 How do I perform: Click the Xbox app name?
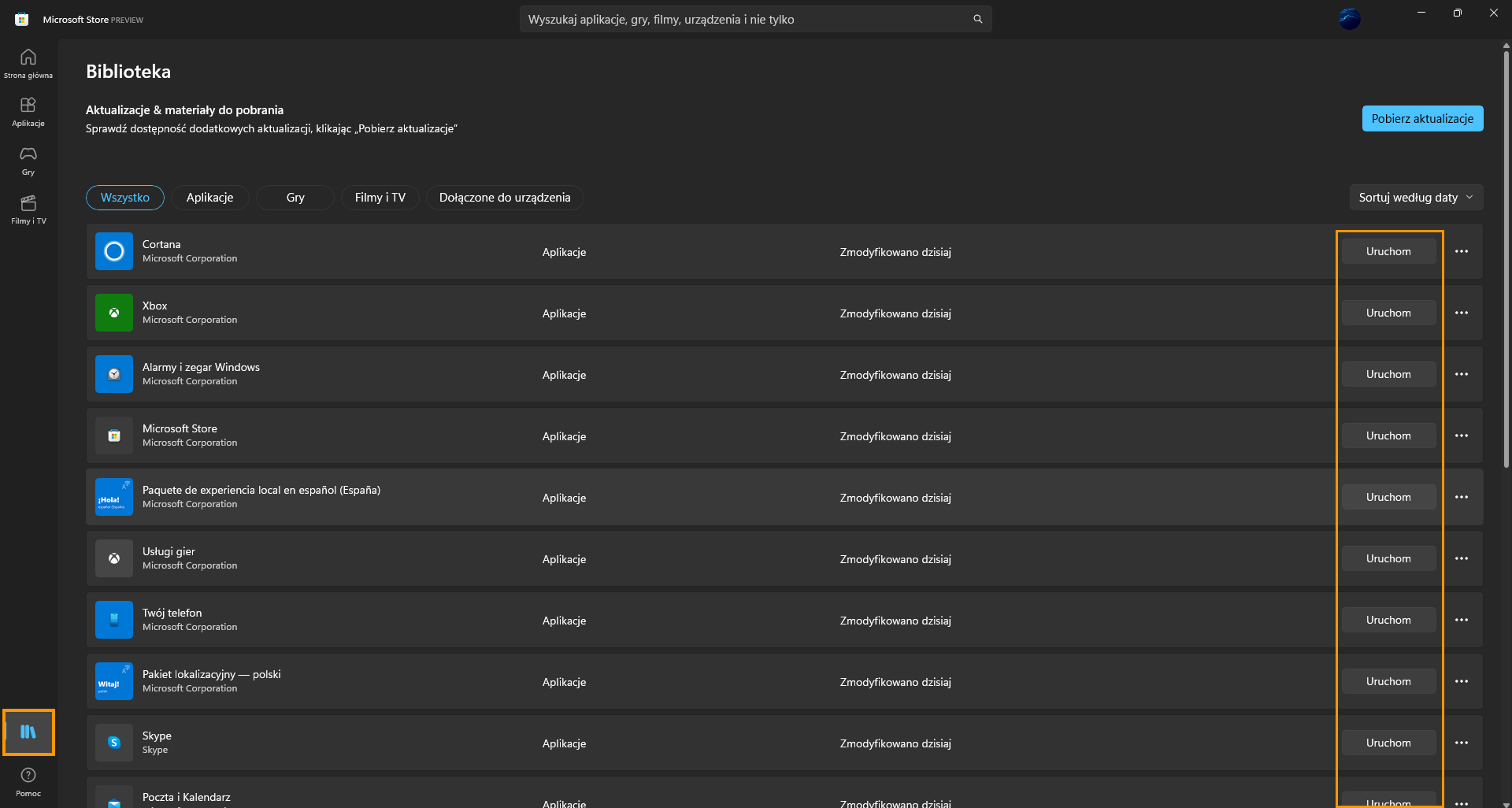pyautogui.click(x=155, y=306)
